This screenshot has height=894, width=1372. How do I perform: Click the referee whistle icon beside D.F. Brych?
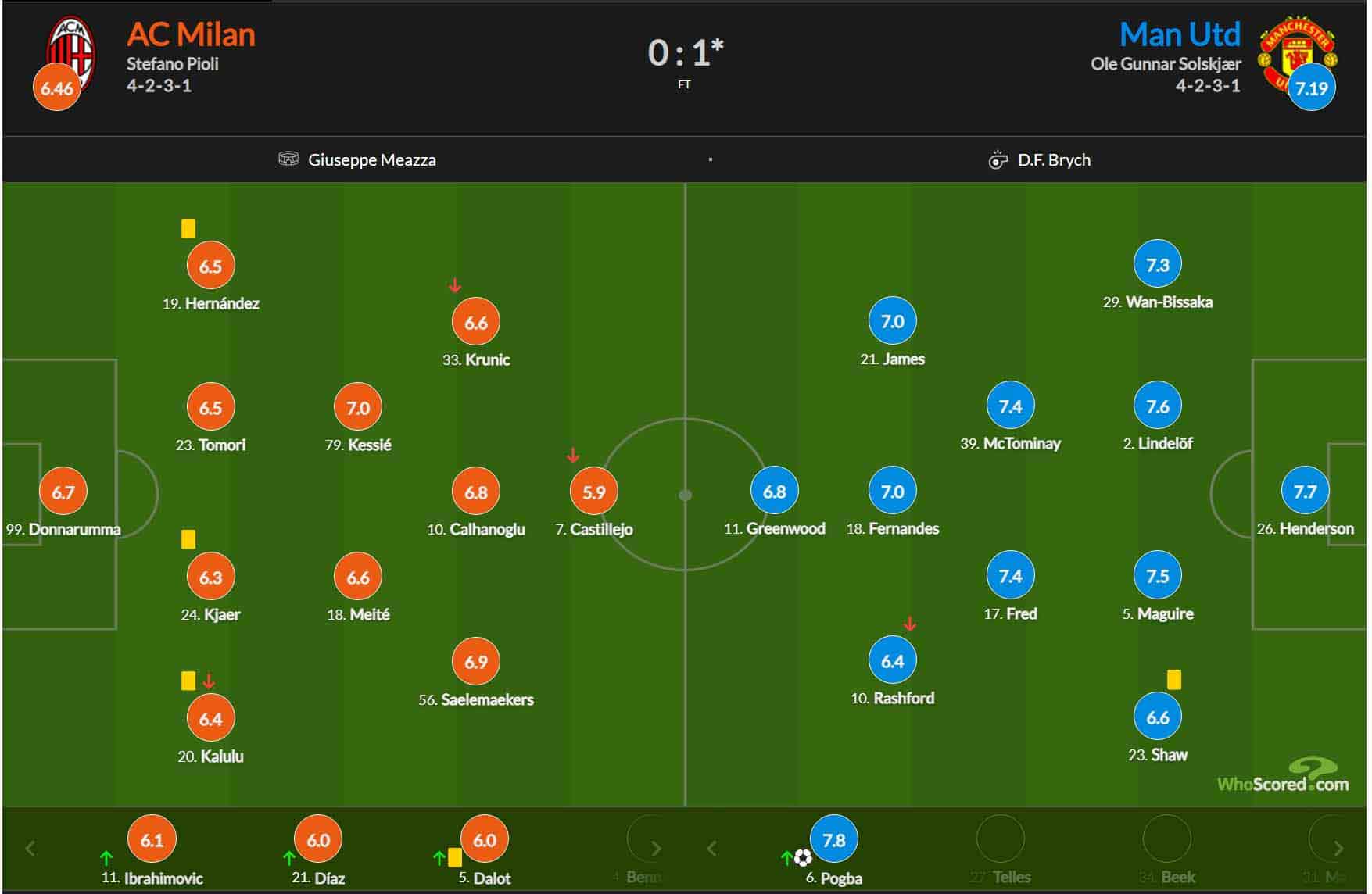998,159
